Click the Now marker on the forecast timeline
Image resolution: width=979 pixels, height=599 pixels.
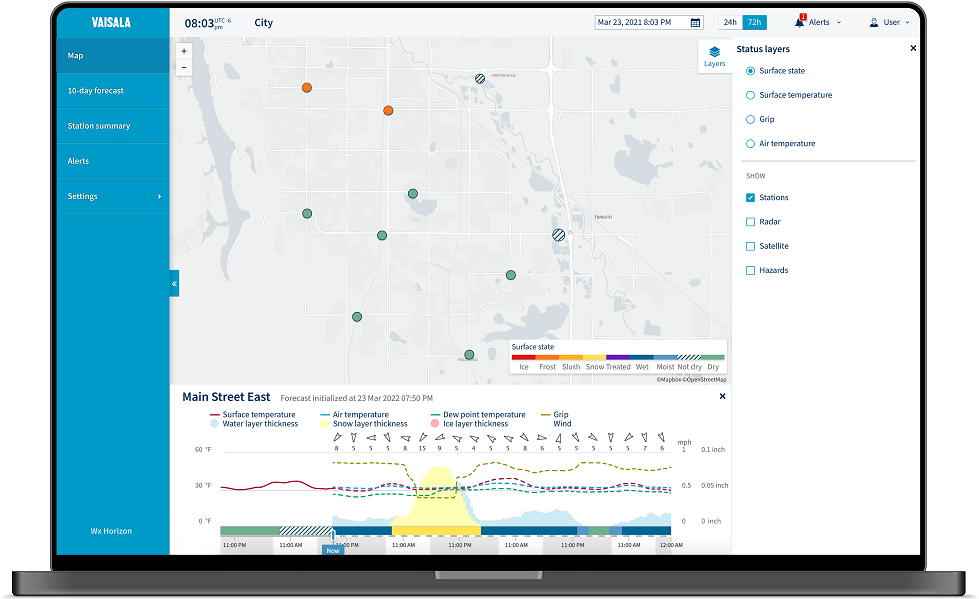click(x=332, y=550)
